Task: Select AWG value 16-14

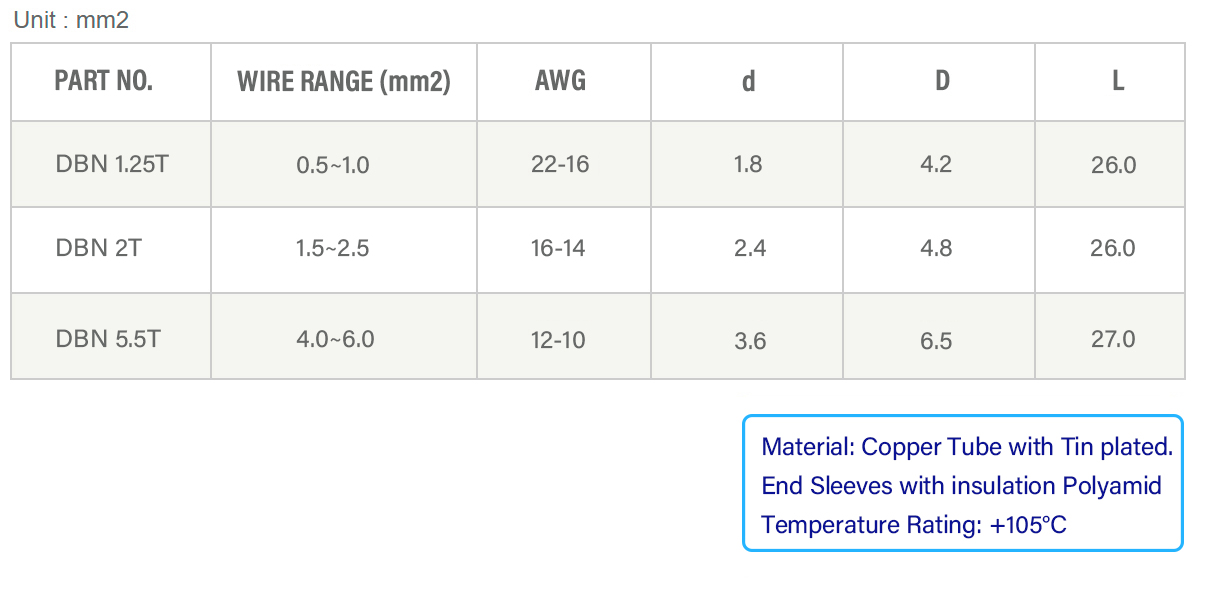Action: [x=558, y=248]
